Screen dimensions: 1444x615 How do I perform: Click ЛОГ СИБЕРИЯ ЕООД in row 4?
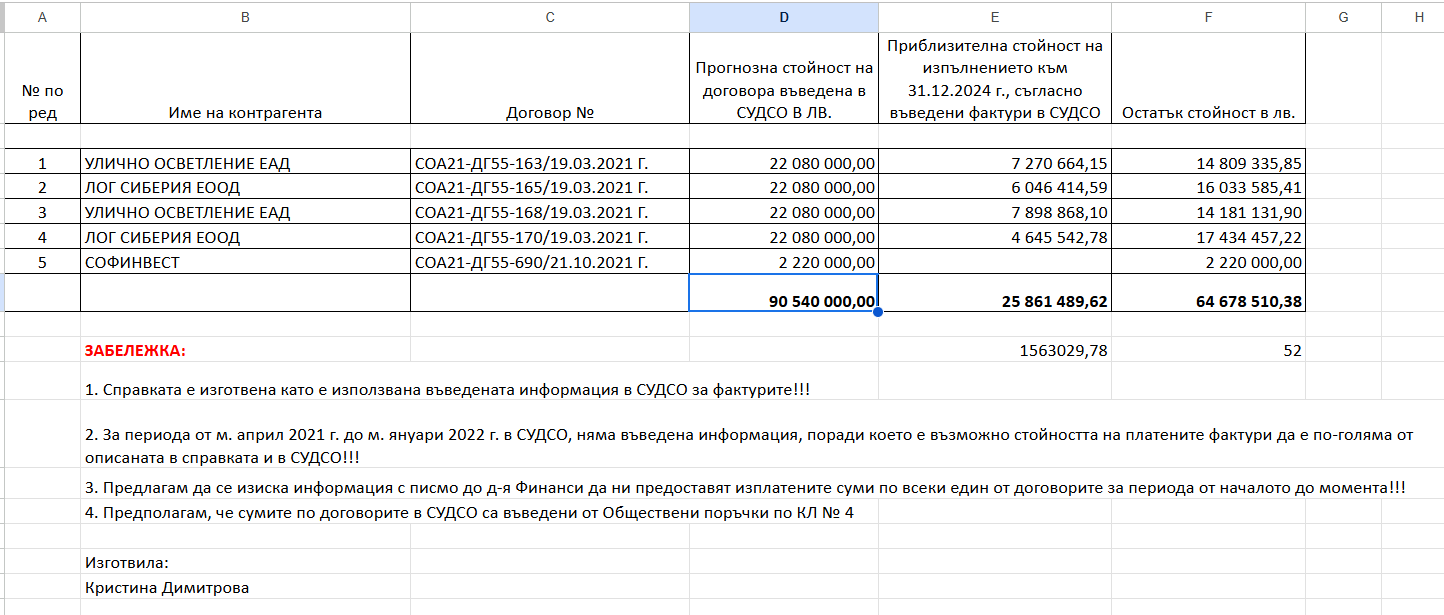tap(246, 238)
